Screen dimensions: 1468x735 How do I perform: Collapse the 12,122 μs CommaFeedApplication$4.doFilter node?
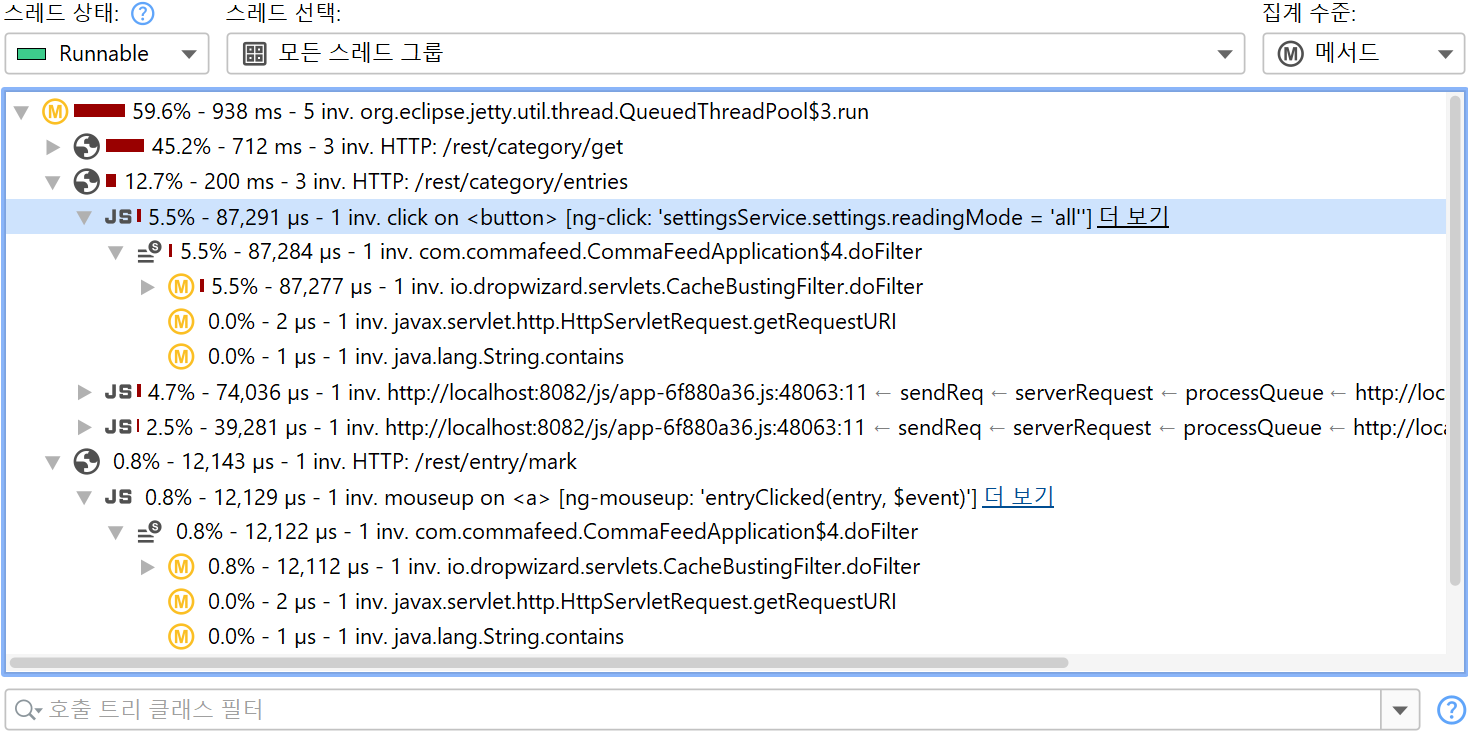pos(116,532)
